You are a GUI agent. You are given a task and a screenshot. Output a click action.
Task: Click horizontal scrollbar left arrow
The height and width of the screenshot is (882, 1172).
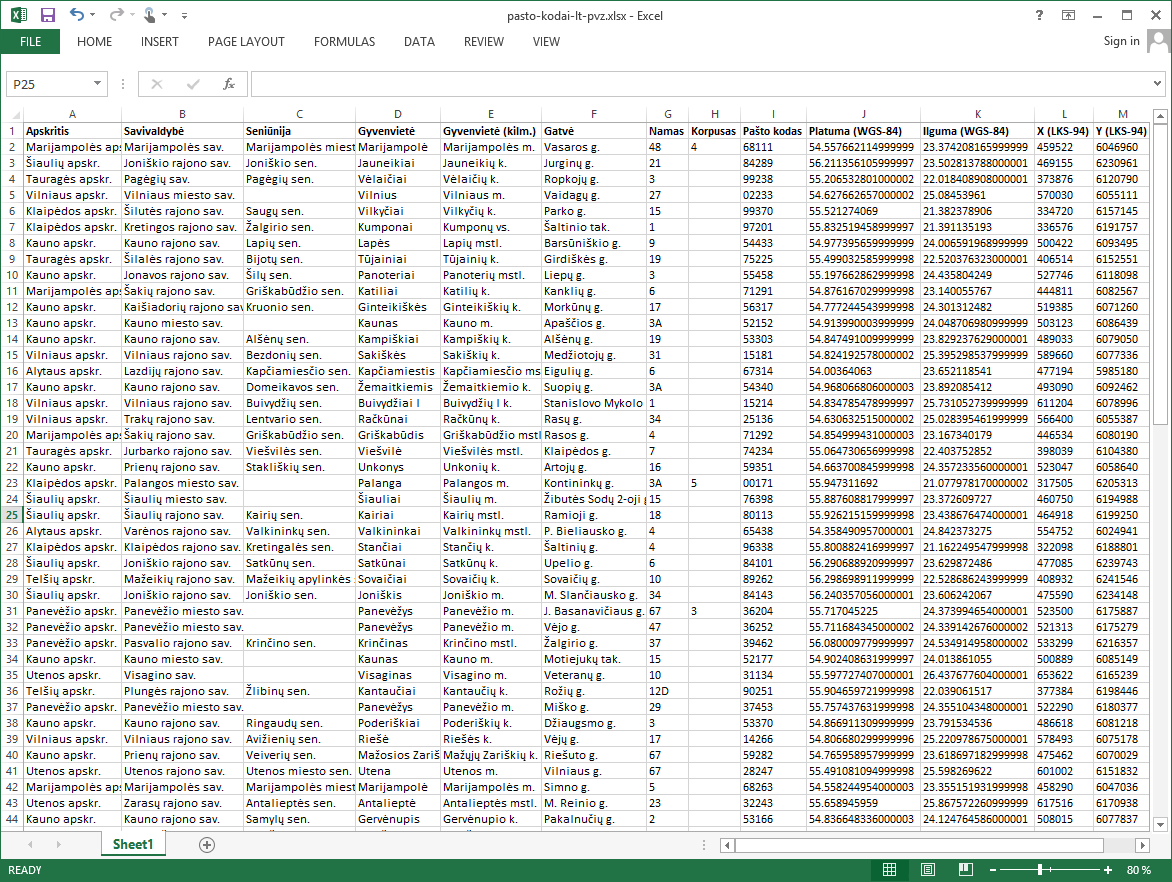727,845
